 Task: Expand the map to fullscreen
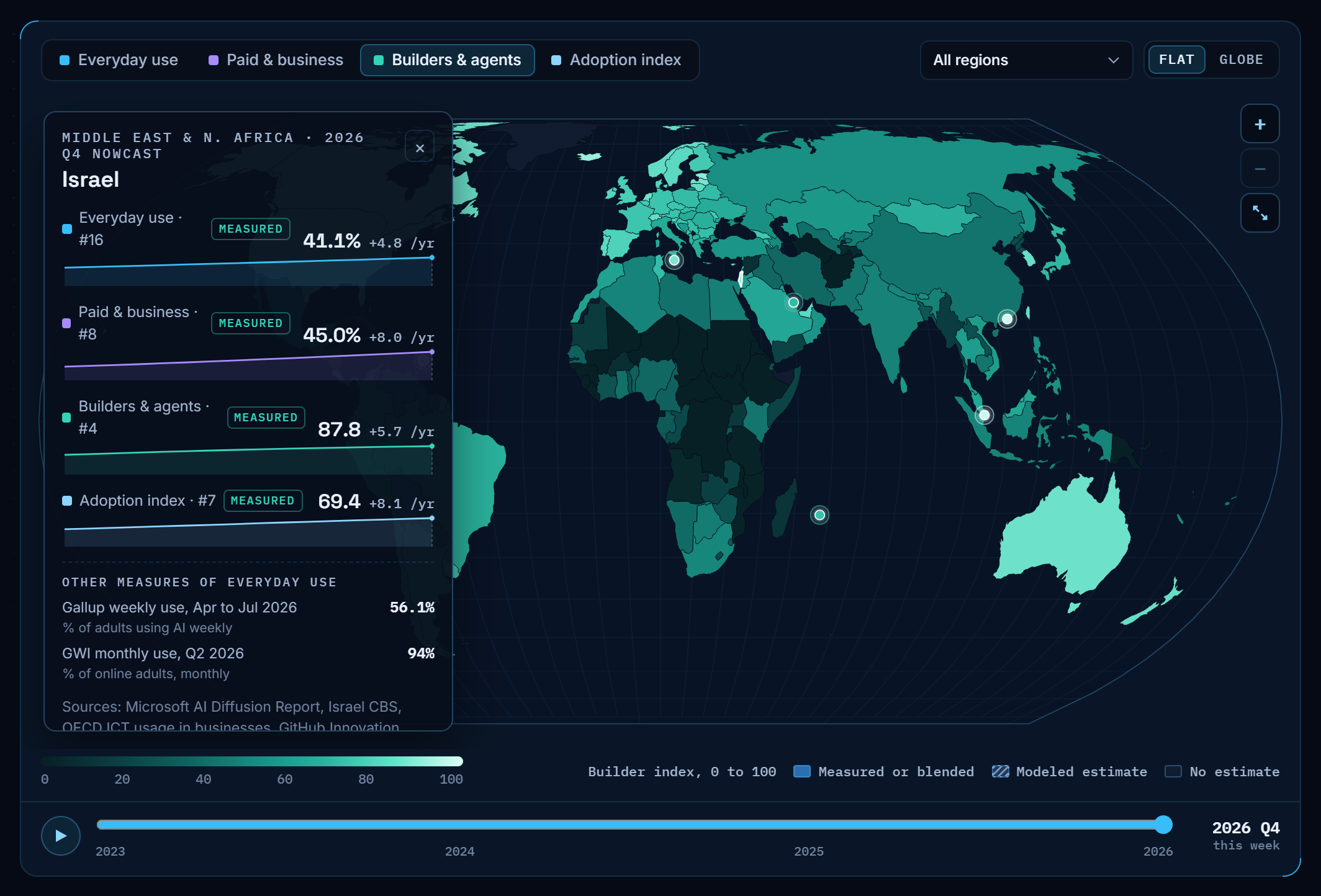(x=1260, y=213)
